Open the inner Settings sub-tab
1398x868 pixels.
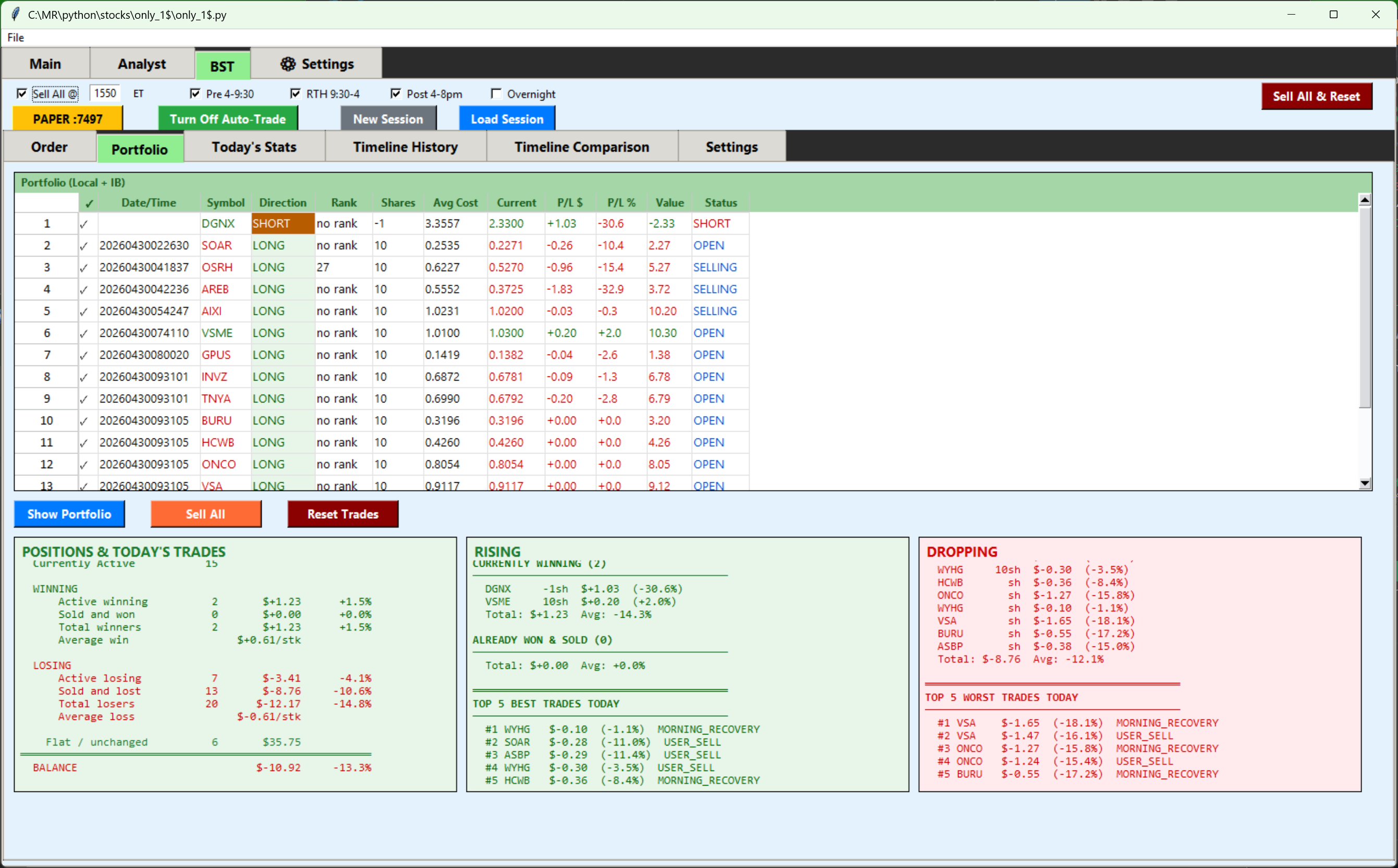point(732,147)
